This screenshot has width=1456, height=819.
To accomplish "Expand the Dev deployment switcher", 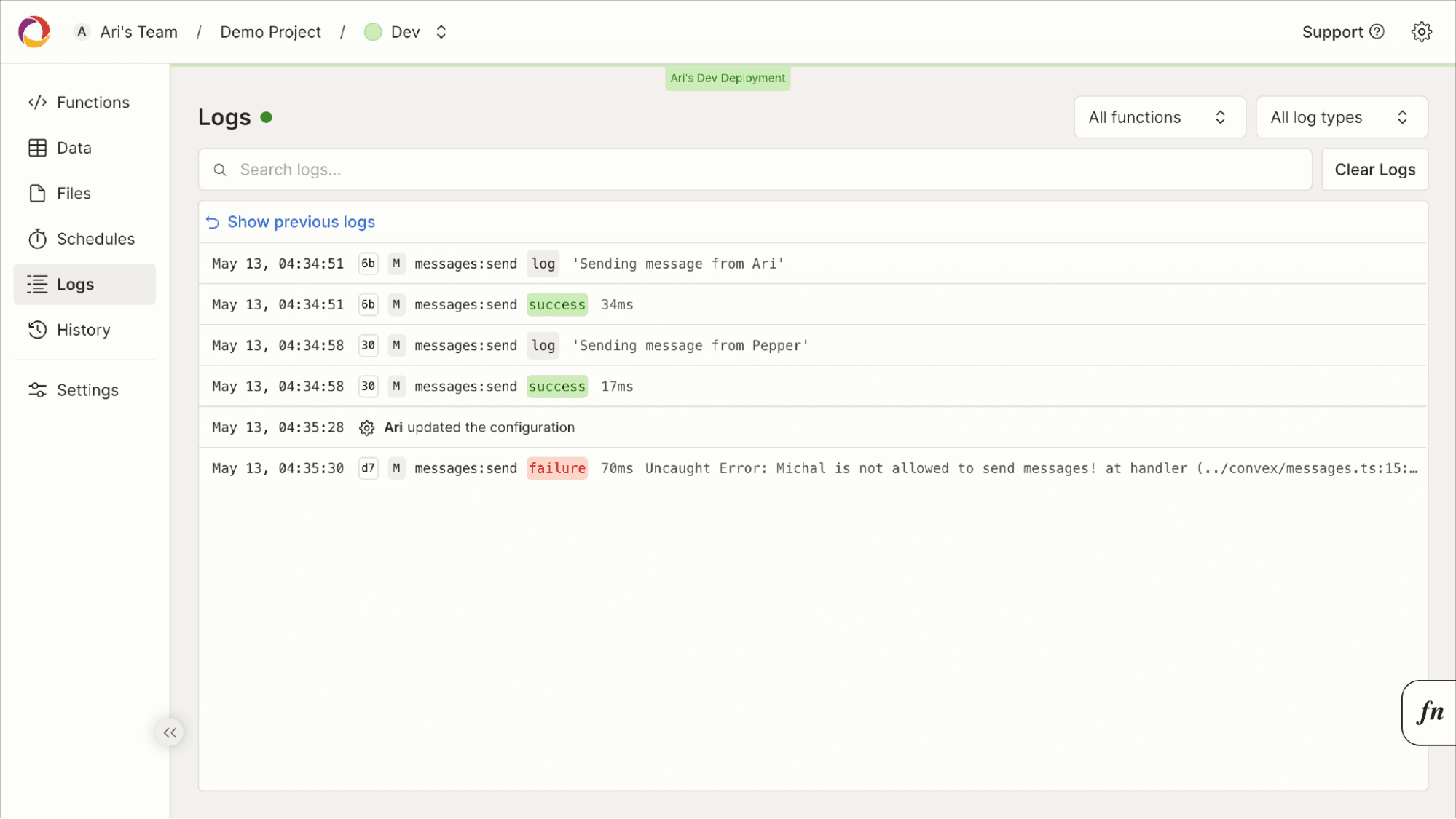I will (x=441, y=32).
